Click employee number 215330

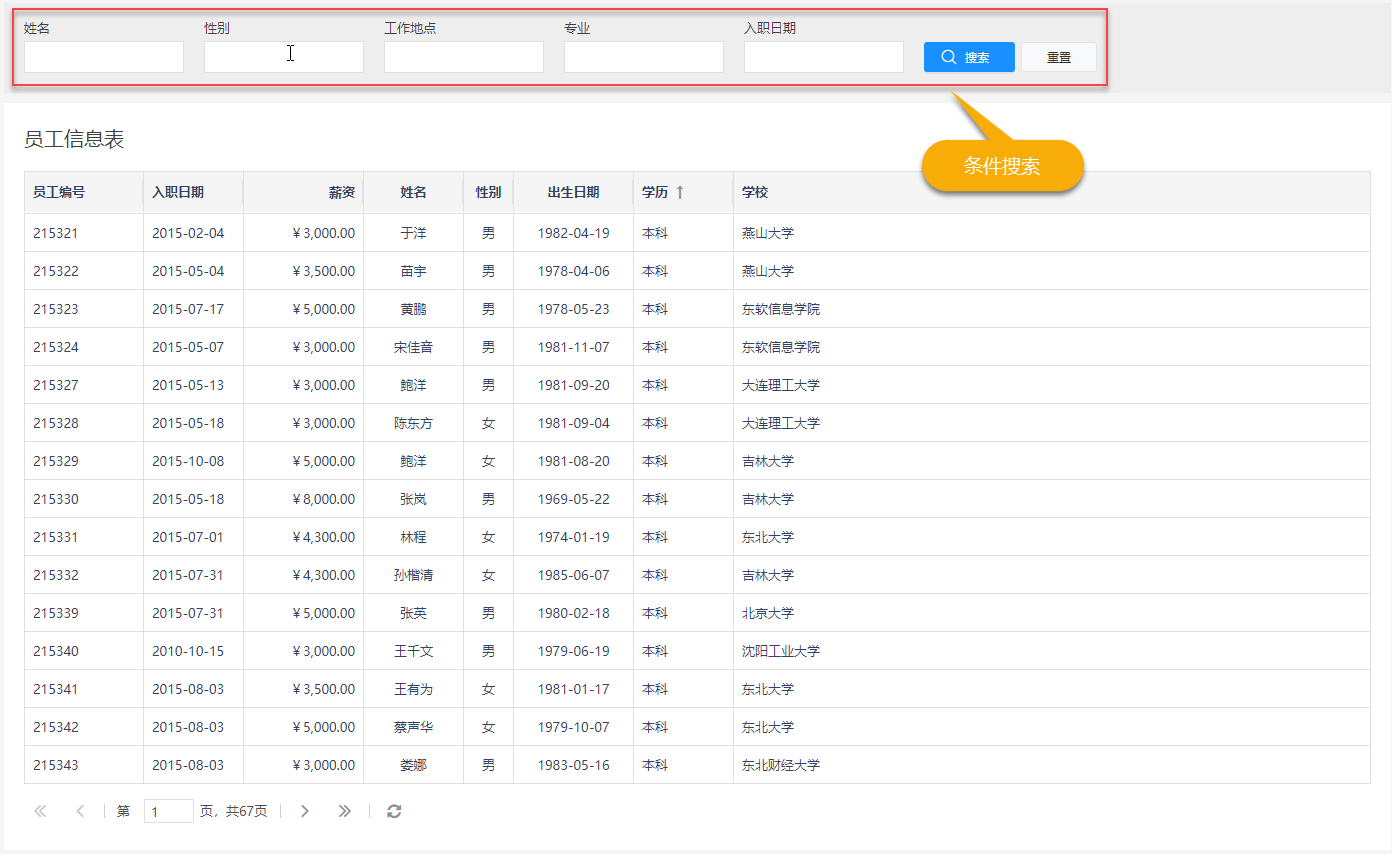pos(56,499)
